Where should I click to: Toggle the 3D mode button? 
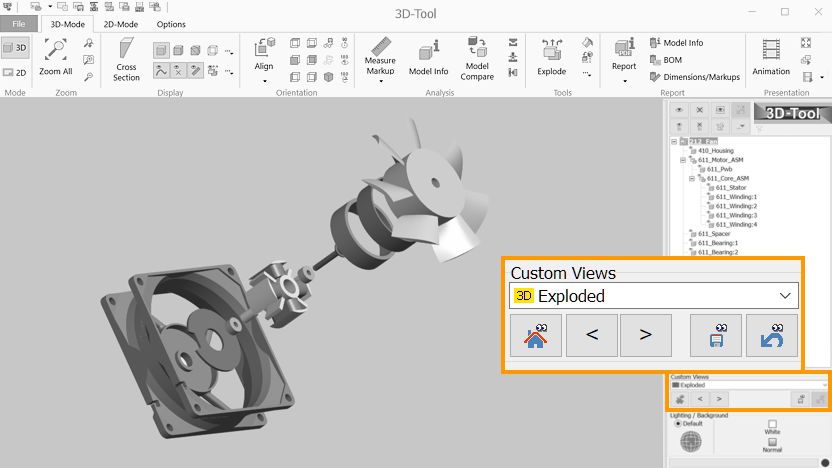15,47
